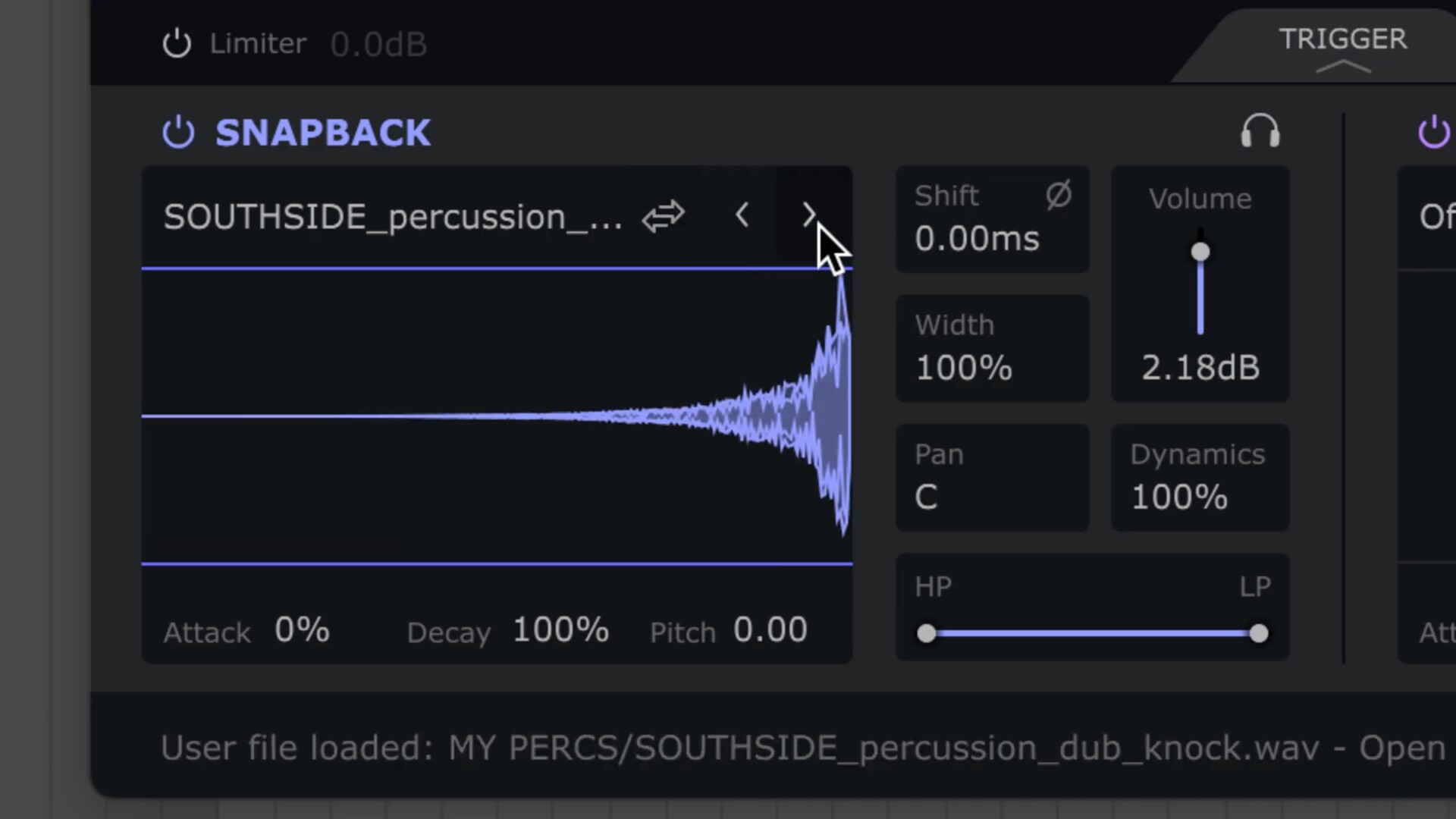Load next sample with right chevron
Viewport: 1456px width, 819px height.
(808, 215)
